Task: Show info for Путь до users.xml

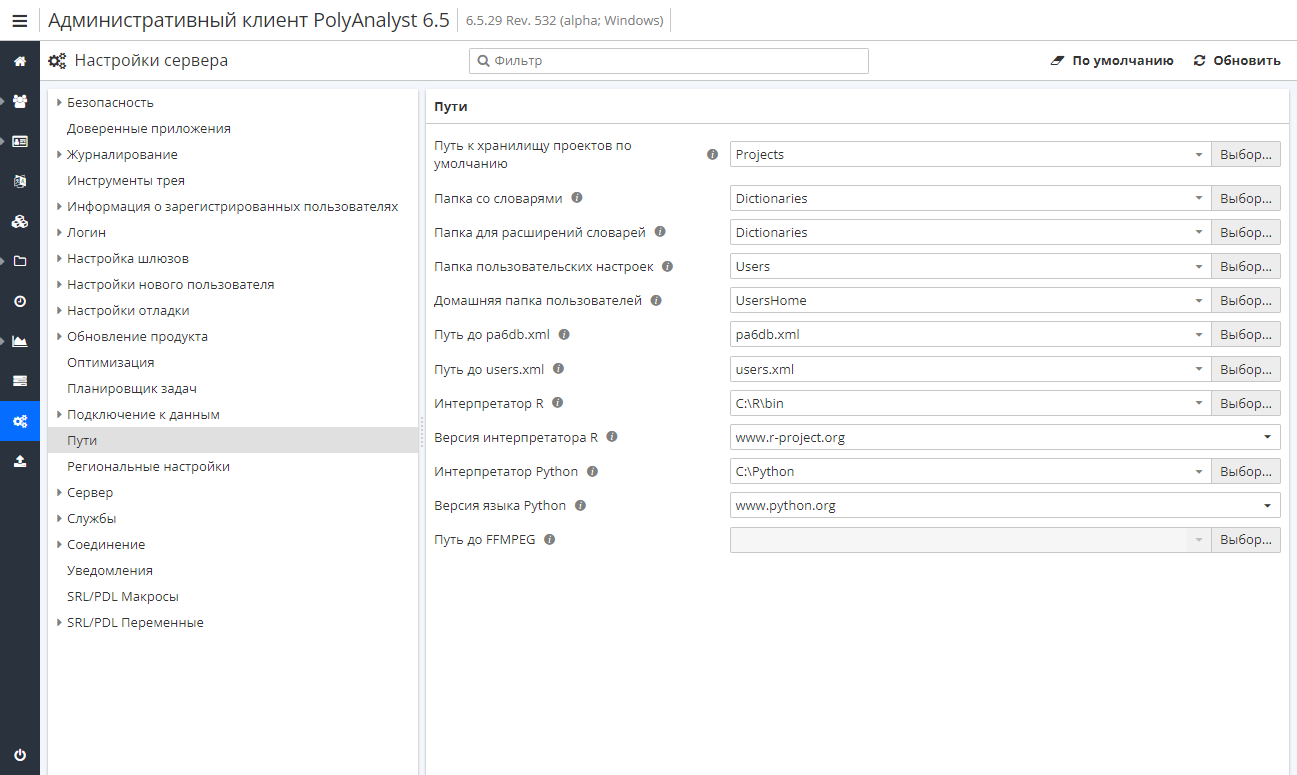Action: [x=558, y=368]
